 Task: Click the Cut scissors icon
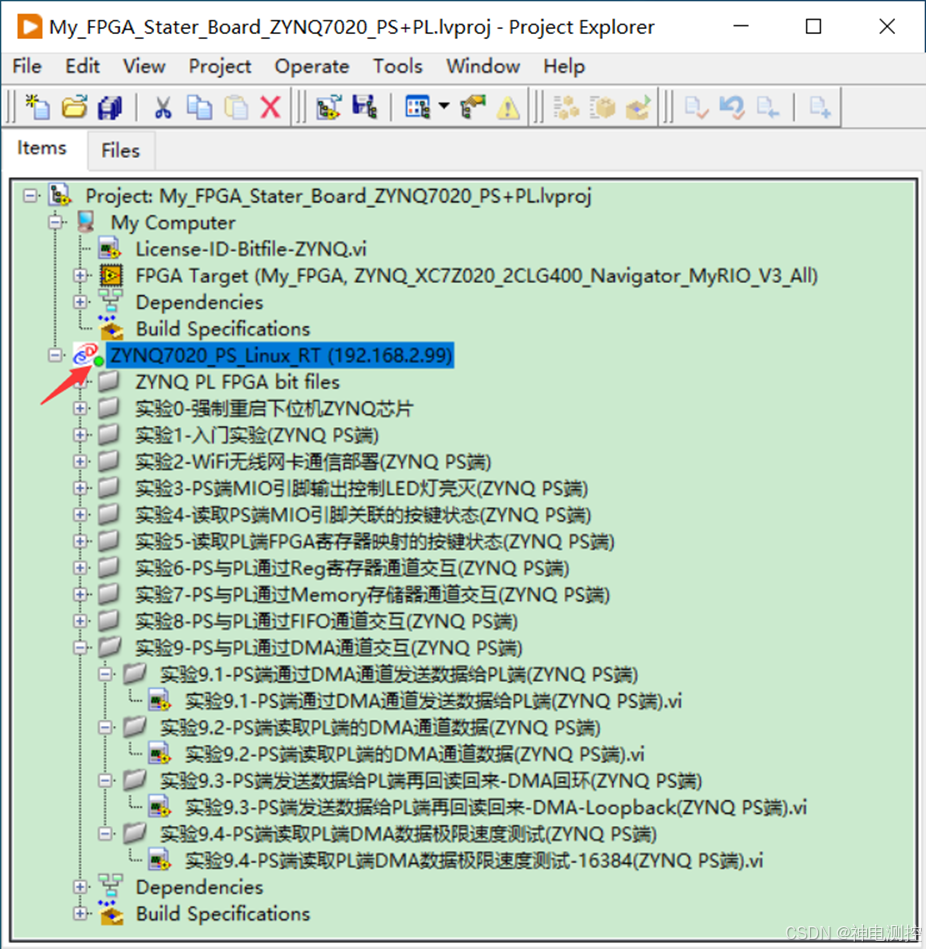pos(162,107)
